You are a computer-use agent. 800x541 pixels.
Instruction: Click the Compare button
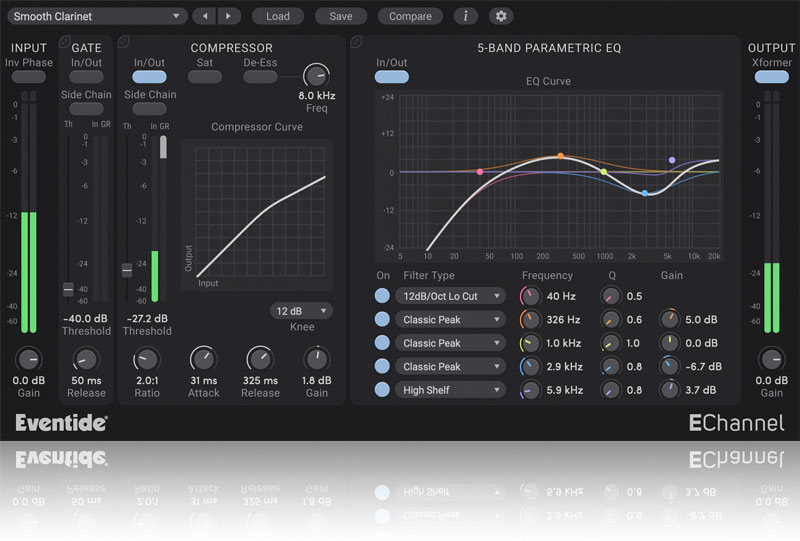point(410,16)
